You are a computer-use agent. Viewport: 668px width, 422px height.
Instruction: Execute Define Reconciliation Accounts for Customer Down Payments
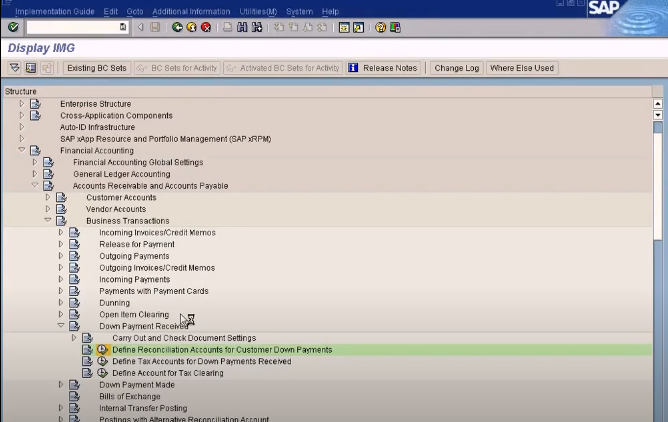point(102,350)
